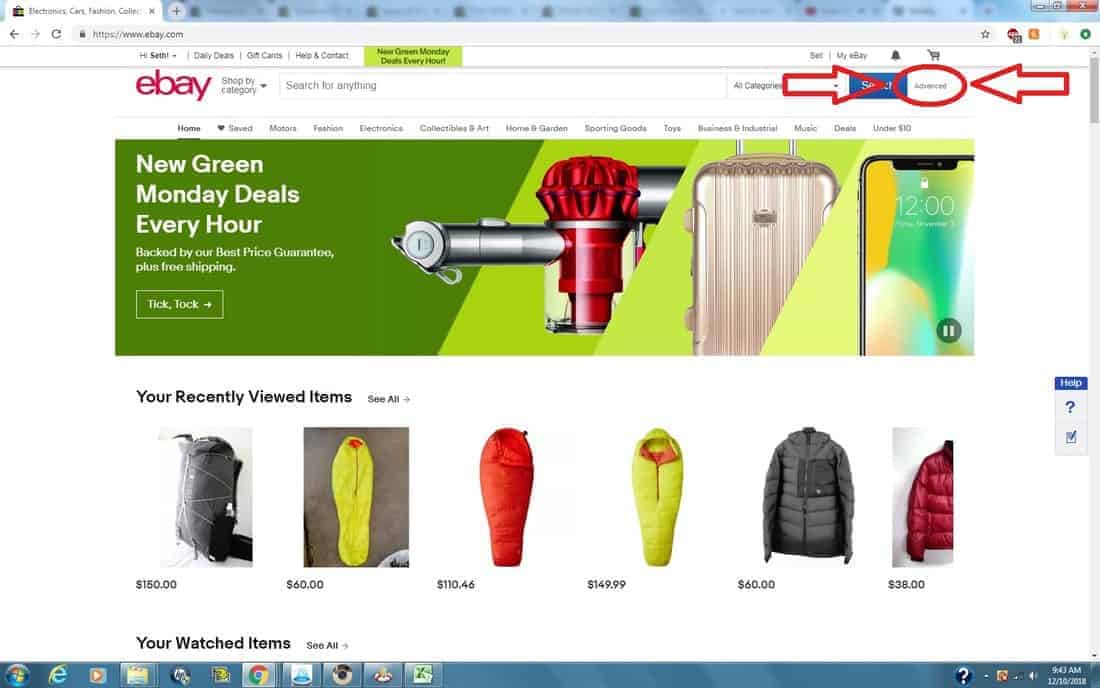Open the question mark in the Help widget
1100x688 pixels.
[1070, 407]
